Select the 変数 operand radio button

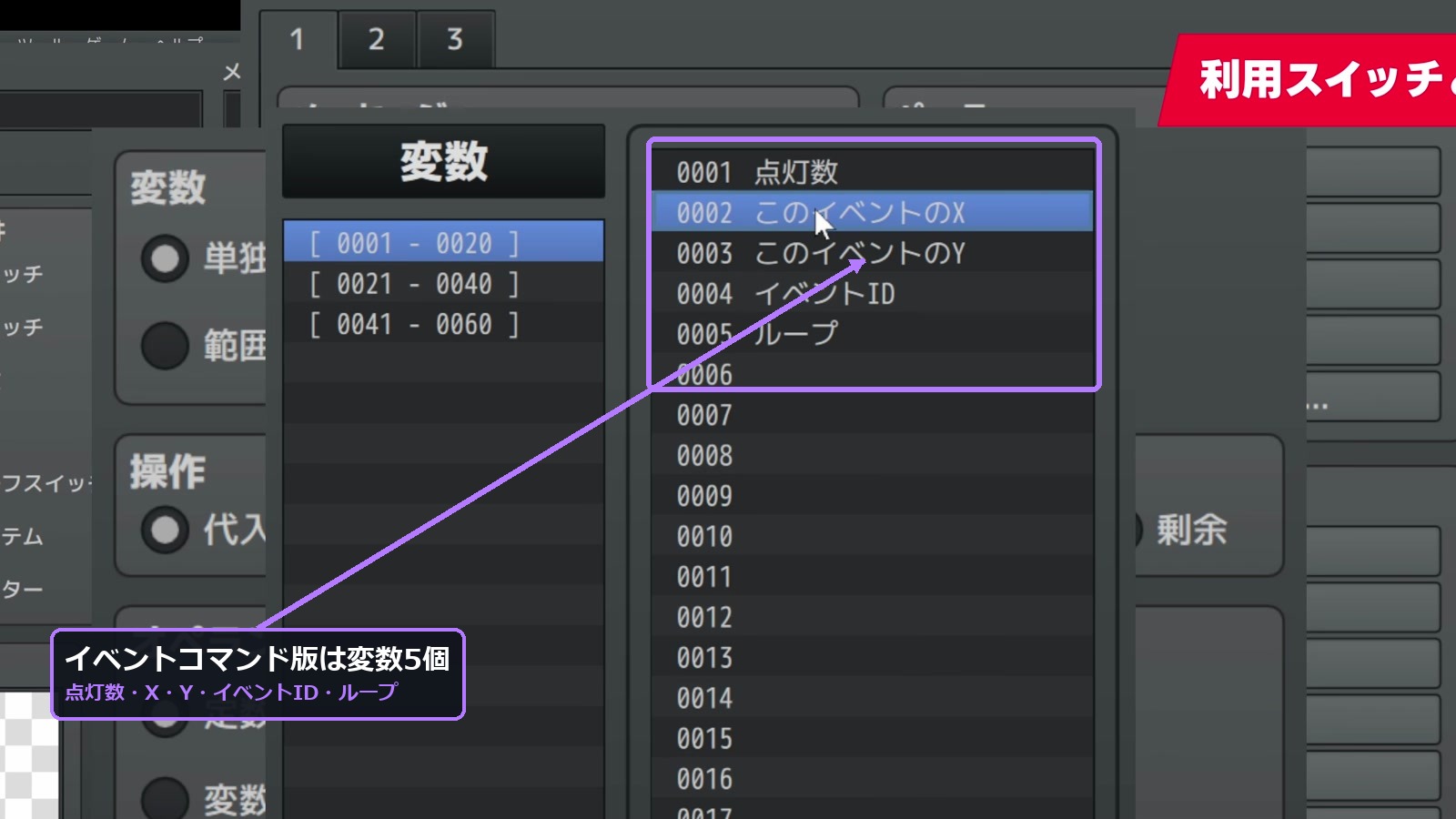click(165, 799)
